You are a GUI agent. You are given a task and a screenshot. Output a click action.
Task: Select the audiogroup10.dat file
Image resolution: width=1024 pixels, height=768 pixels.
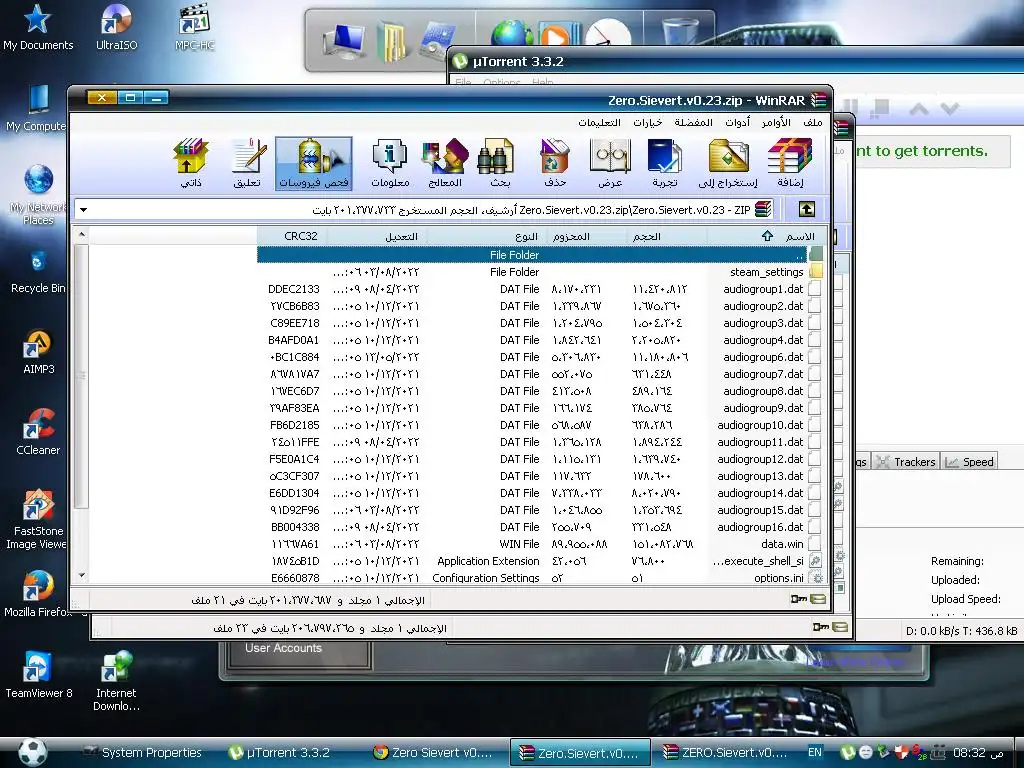tap(540, 424)
